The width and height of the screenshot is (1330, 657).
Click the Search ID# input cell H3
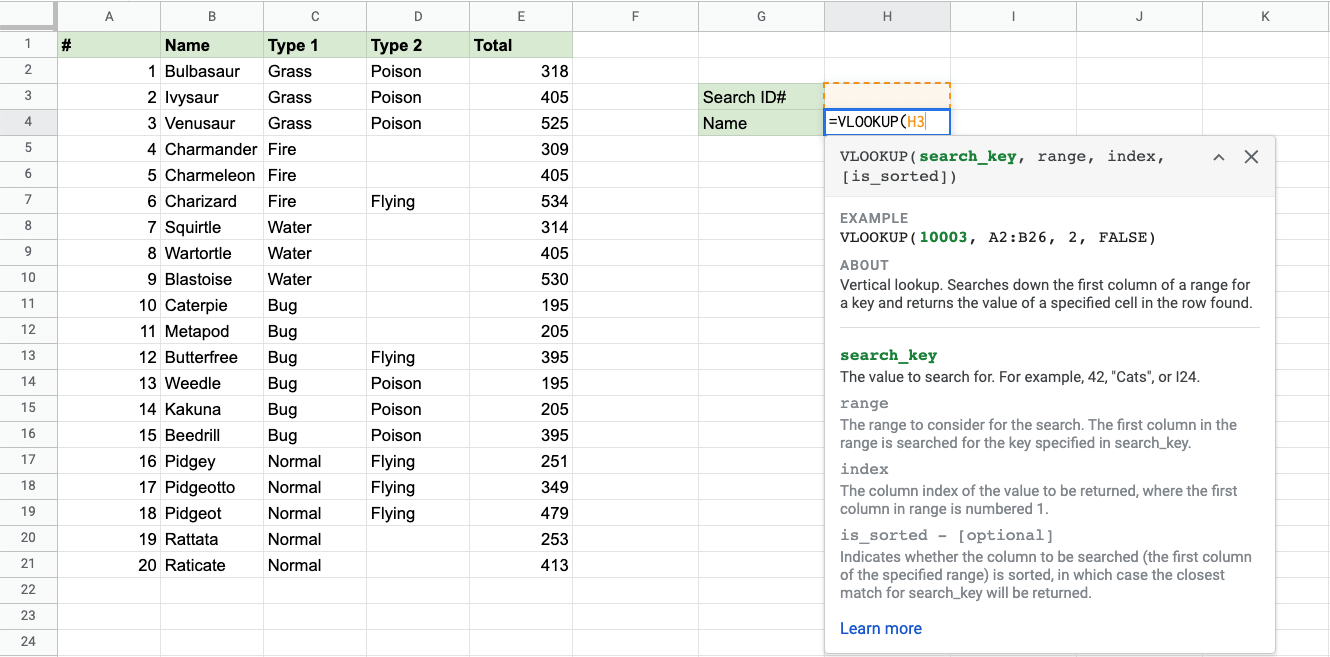[x=887, y=97]
